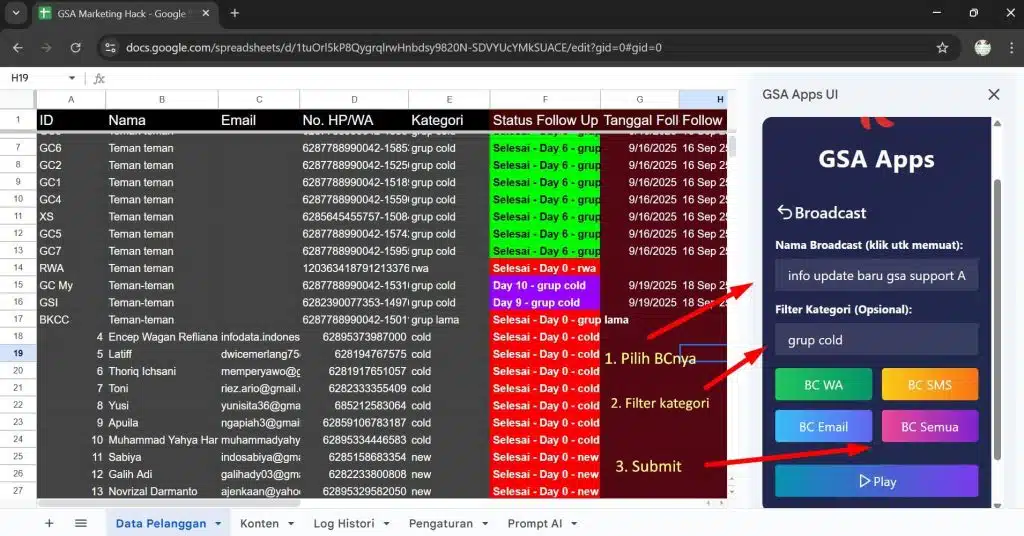Click the Nama Broadcast input field
Image resolution: width=1024 pixels, height=536 pixels.
[x=876, y=276]
